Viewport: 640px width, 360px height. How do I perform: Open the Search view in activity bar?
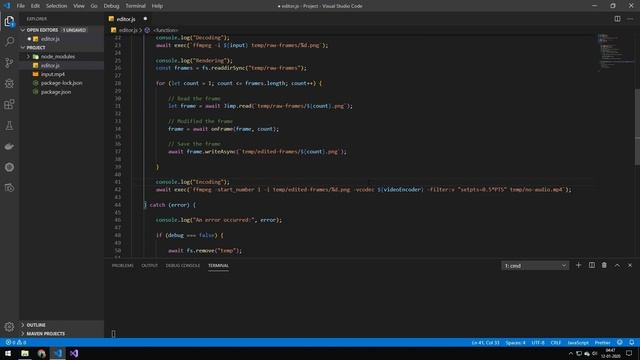tap(9, 42)
